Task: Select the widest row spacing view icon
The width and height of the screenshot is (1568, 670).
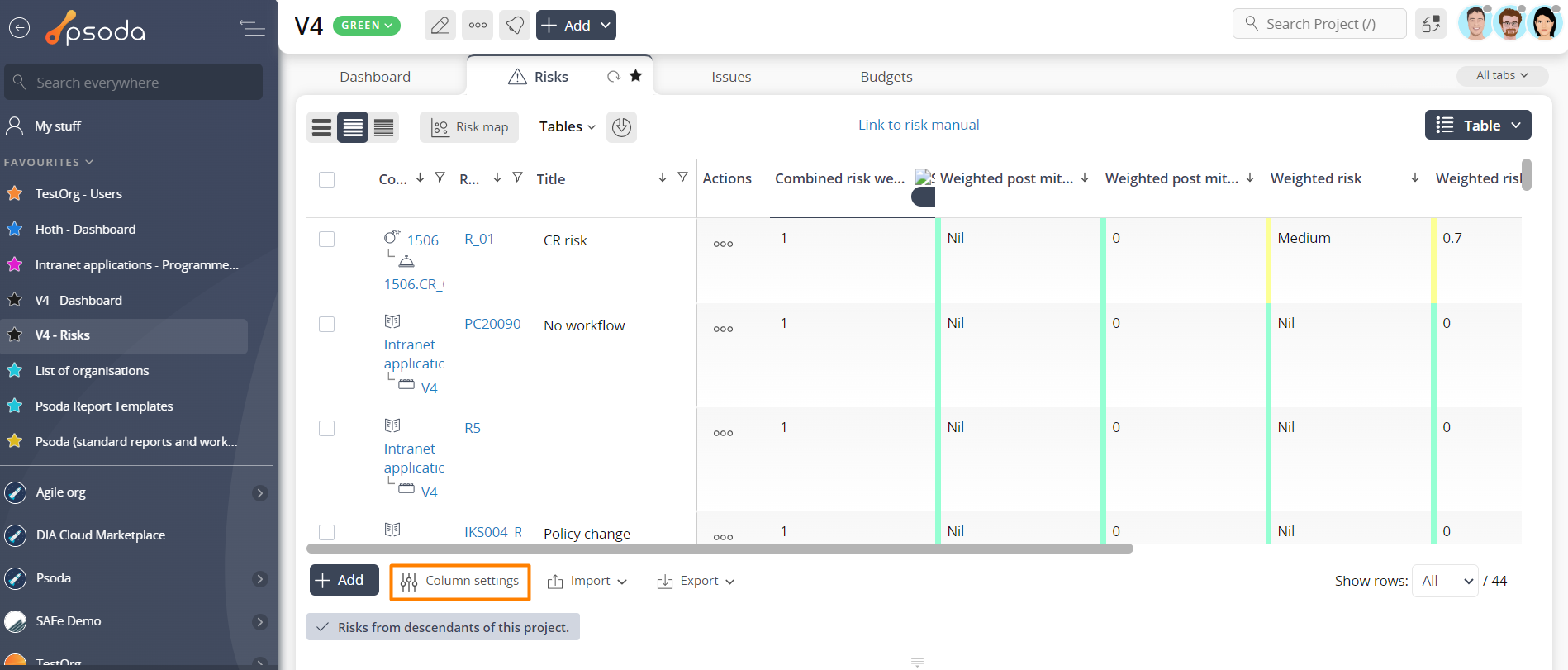Action: click(x=322, y=127)
